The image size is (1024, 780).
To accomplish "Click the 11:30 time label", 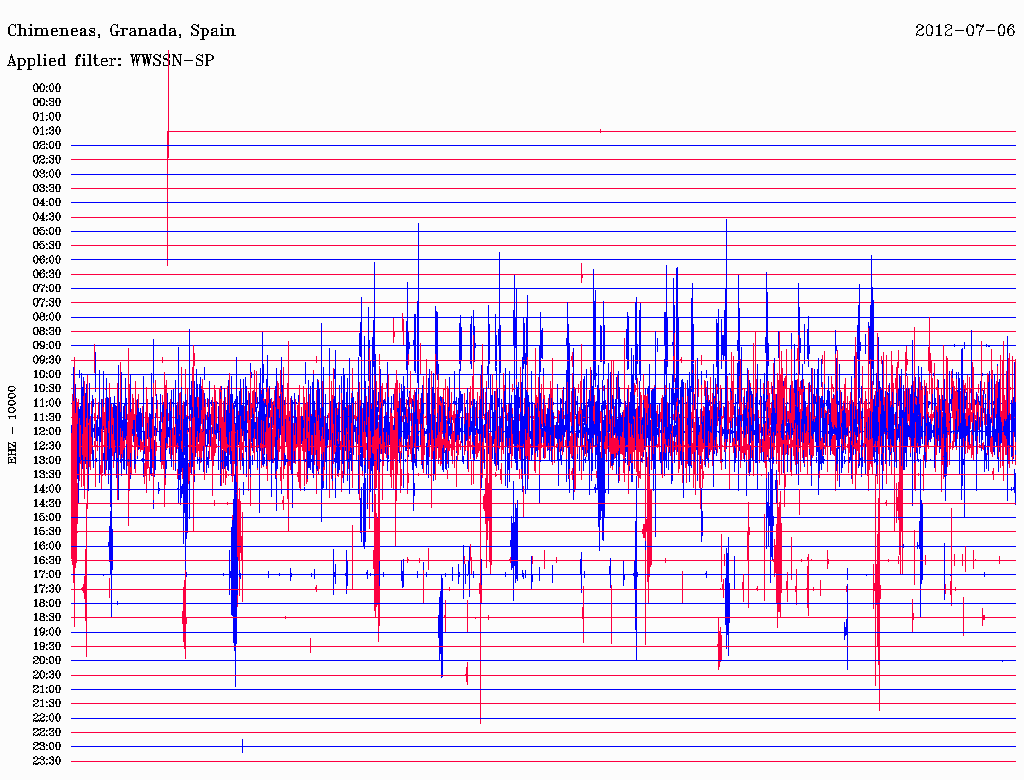I will [x=47, y=417].
